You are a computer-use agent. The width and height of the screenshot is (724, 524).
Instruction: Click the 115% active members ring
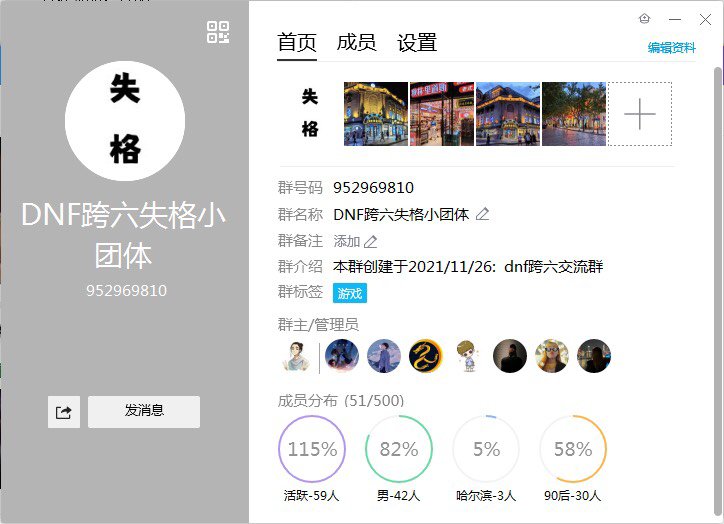coord(312,449)
